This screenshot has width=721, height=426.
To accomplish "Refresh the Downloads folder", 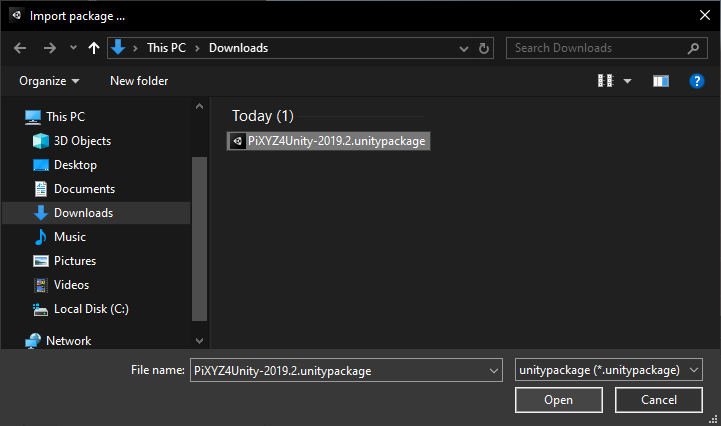I will (484, 48).
